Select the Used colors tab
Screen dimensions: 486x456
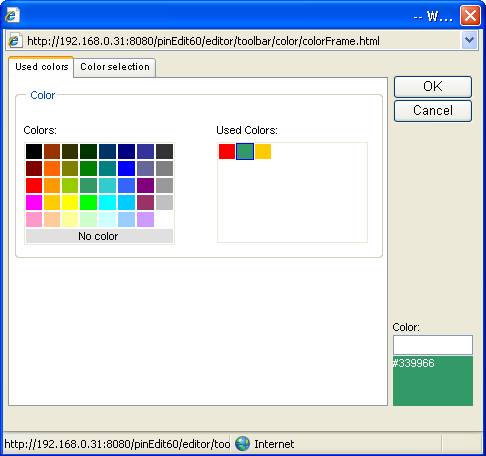(41, 67)
